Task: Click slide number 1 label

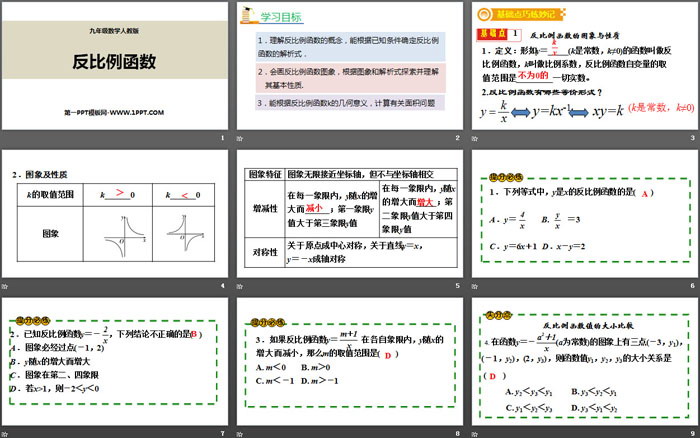Action: pos(223,138)
